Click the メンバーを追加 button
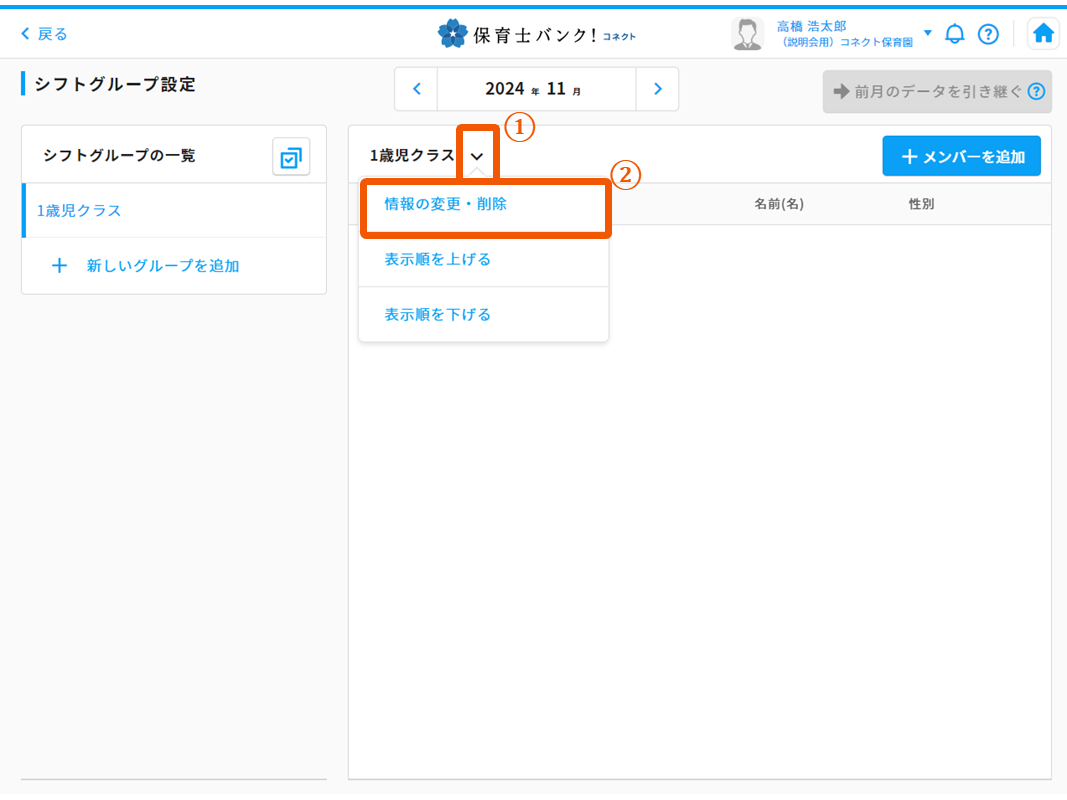The image size is (1067, 800). pyautogui.click(x=961, y=156)
